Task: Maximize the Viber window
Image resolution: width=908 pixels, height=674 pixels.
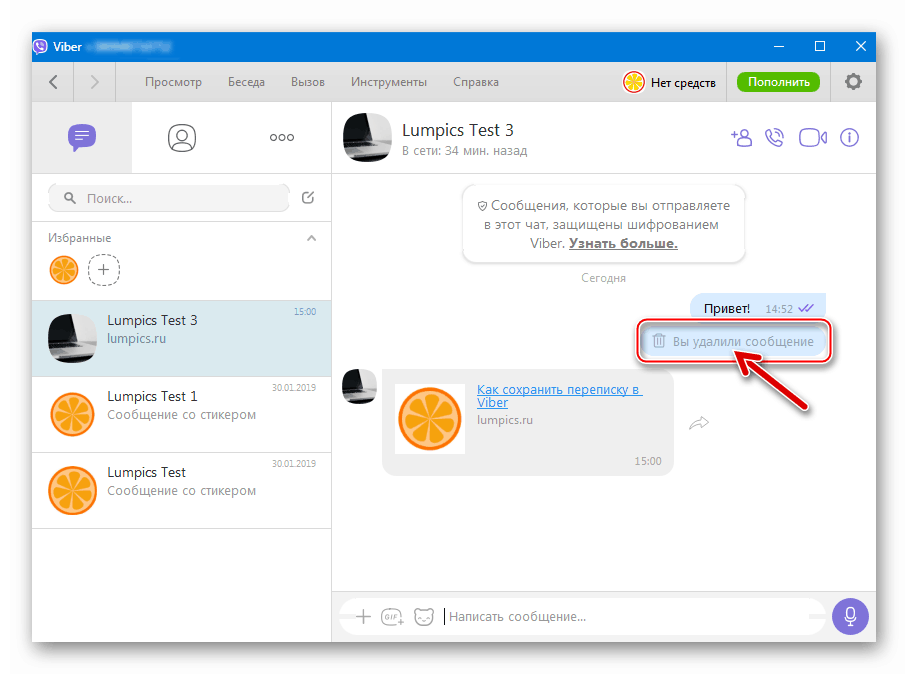Action: (819, 46)
